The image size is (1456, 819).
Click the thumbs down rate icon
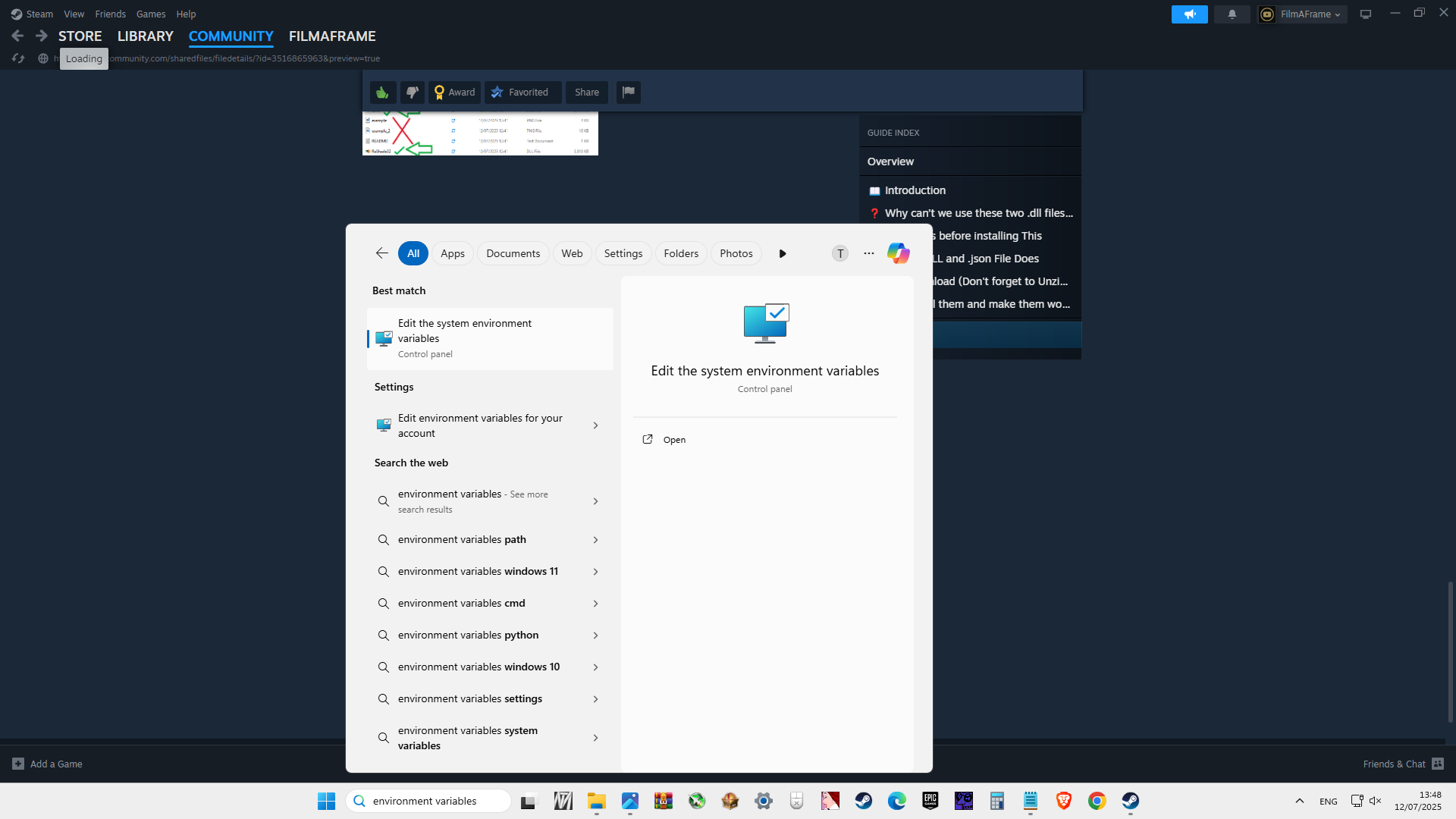click(412, 93)
